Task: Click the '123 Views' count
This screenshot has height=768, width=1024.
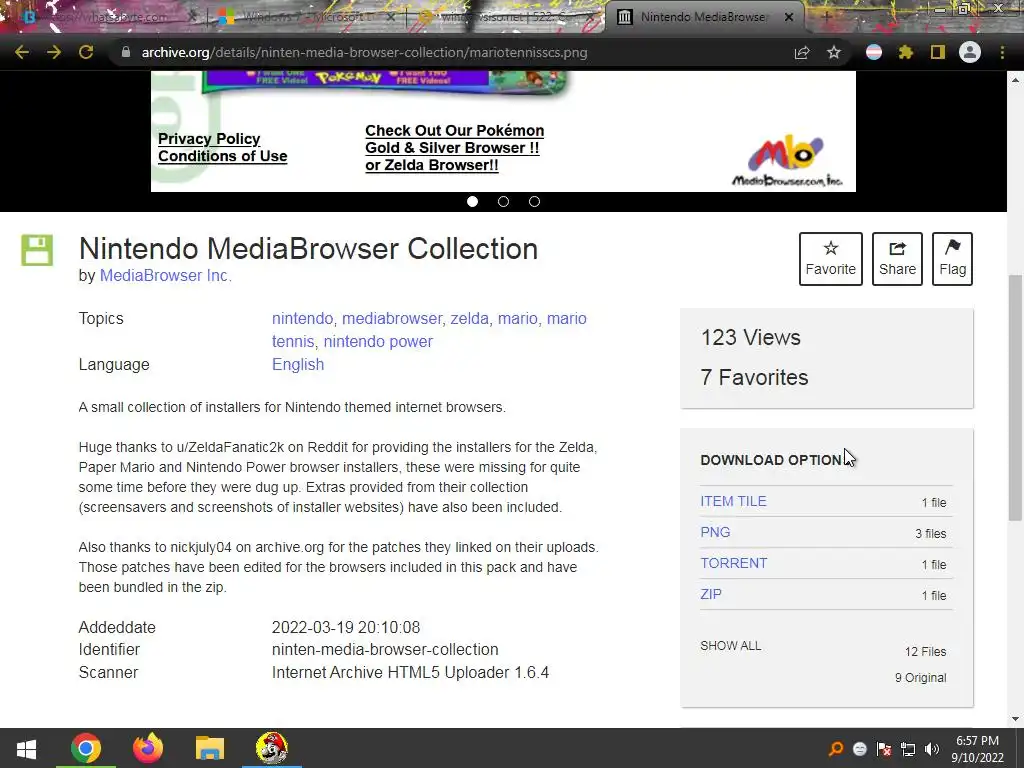Action: point(750,338)
